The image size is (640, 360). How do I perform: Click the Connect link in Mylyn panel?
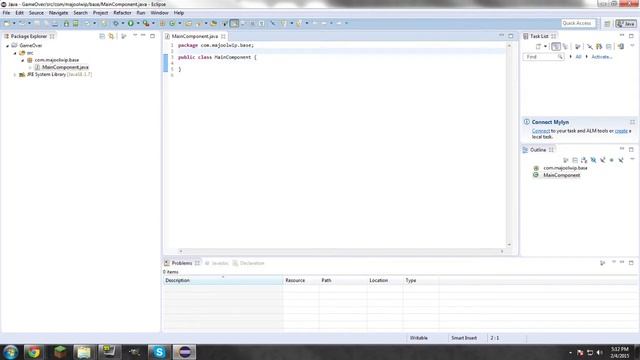point(541,131)
